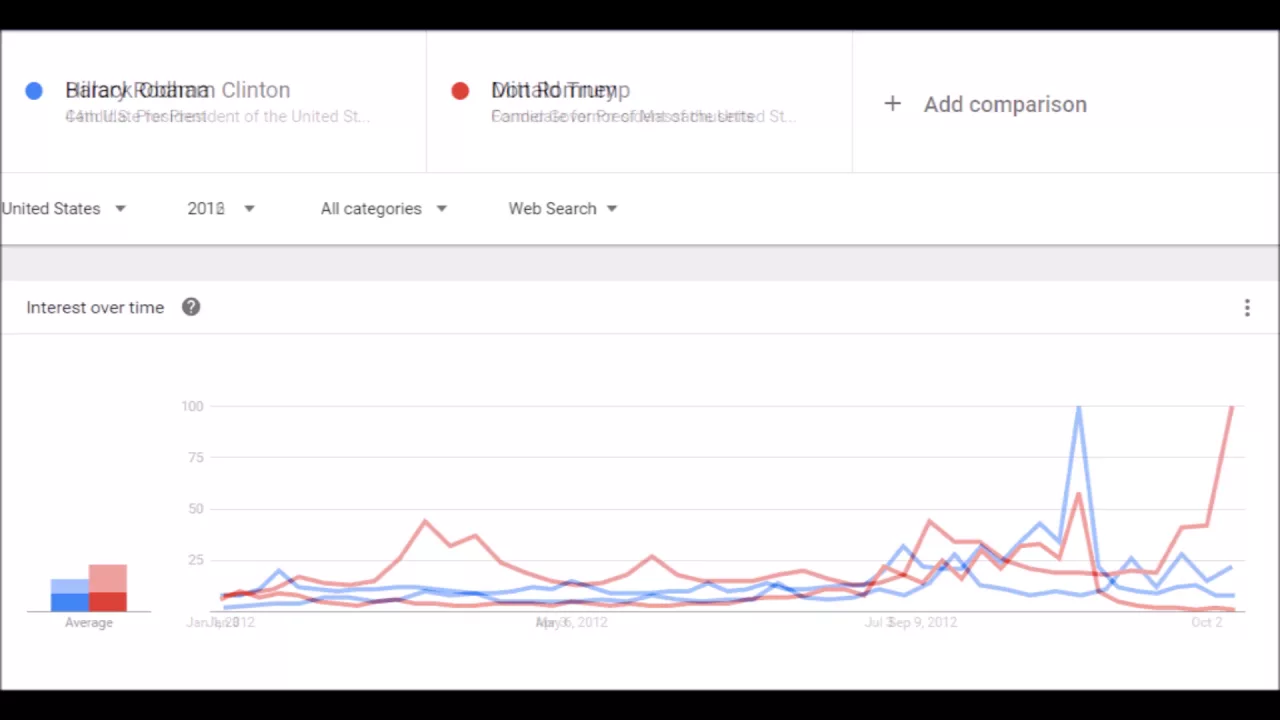The width and height of the screenshot is (1280, 720).
Task: Click the Average label under the bars
Action: (89, 622)
